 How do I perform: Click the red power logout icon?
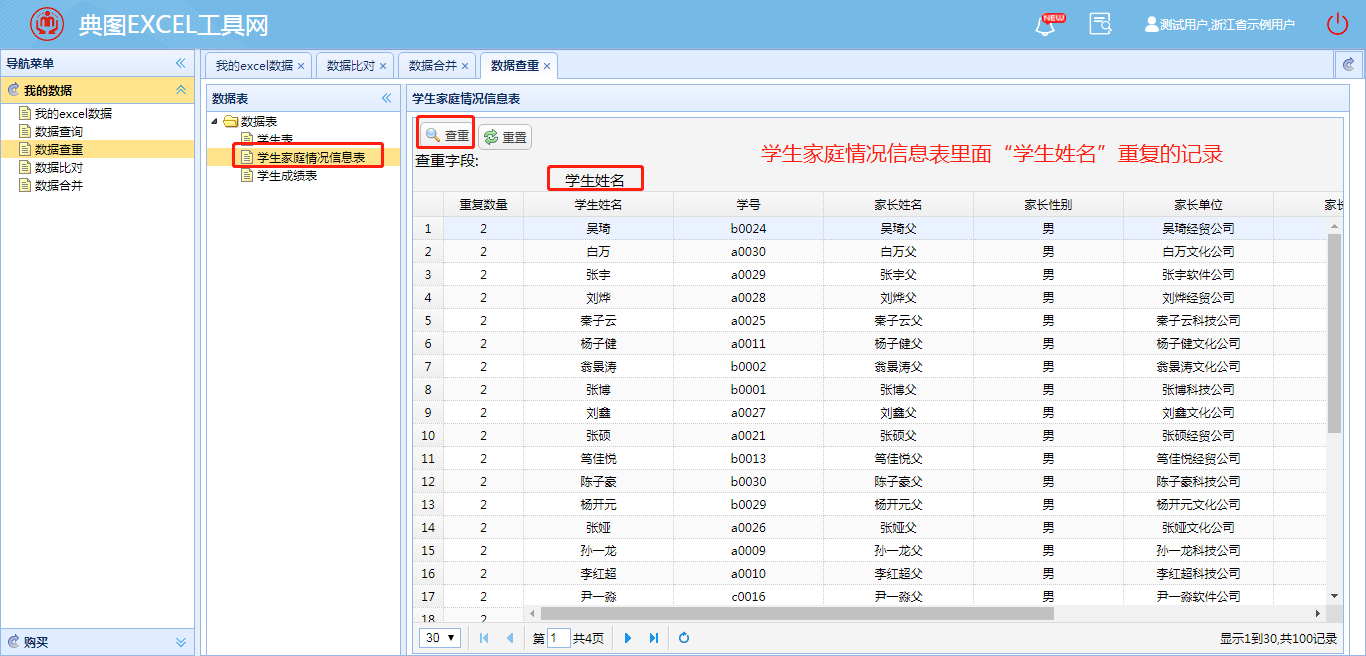(1337, 25)
